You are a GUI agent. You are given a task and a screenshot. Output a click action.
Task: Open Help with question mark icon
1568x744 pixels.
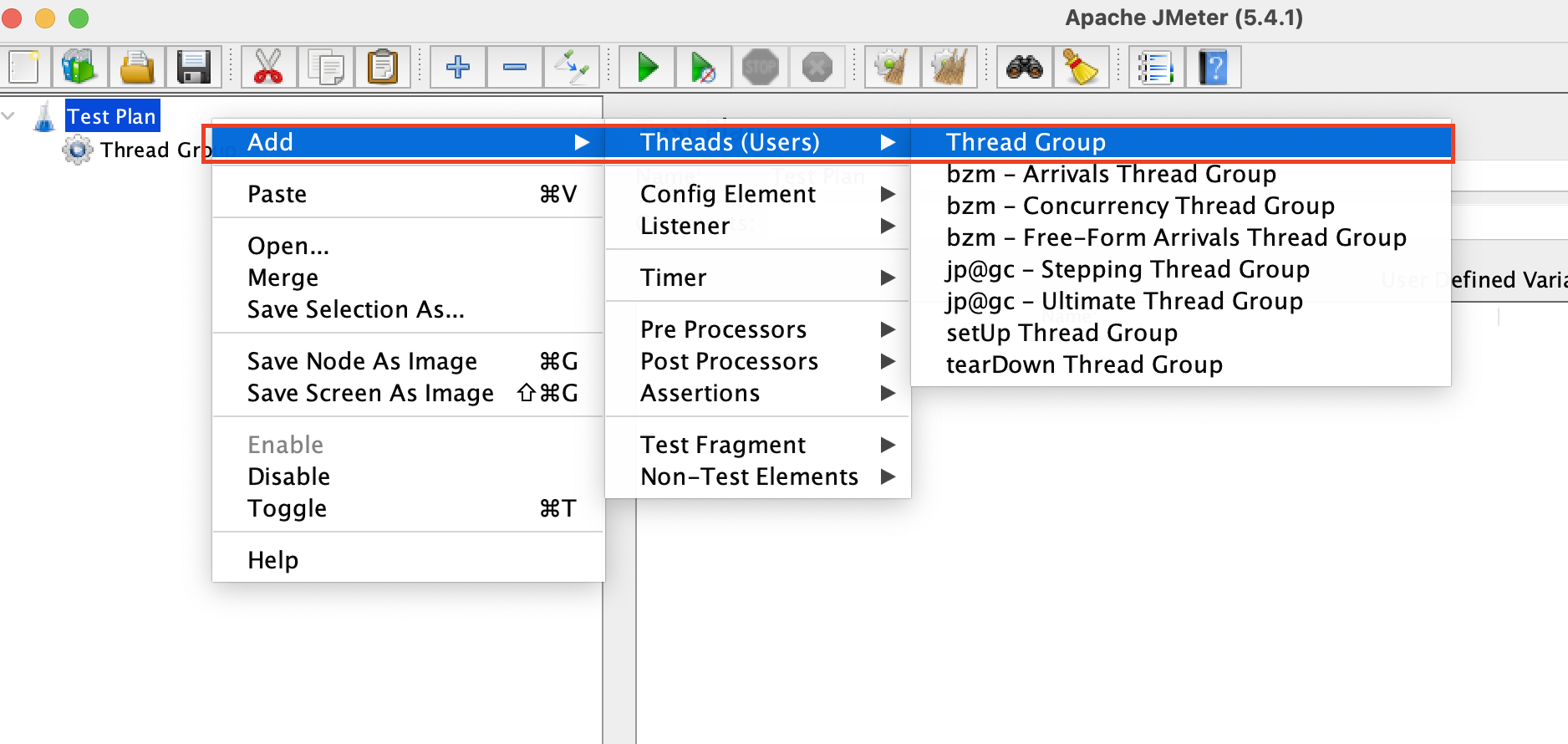[x=1213, y=67]
